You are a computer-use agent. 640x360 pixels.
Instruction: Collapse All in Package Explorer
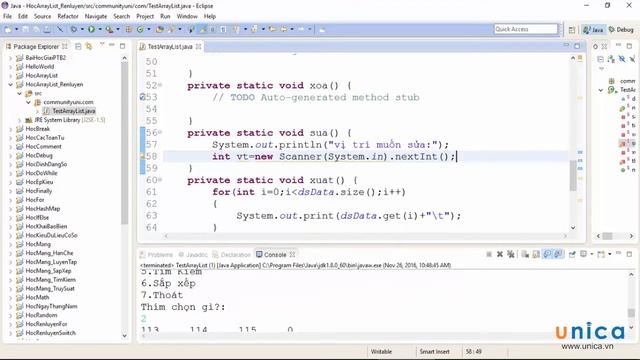[78, 47]
